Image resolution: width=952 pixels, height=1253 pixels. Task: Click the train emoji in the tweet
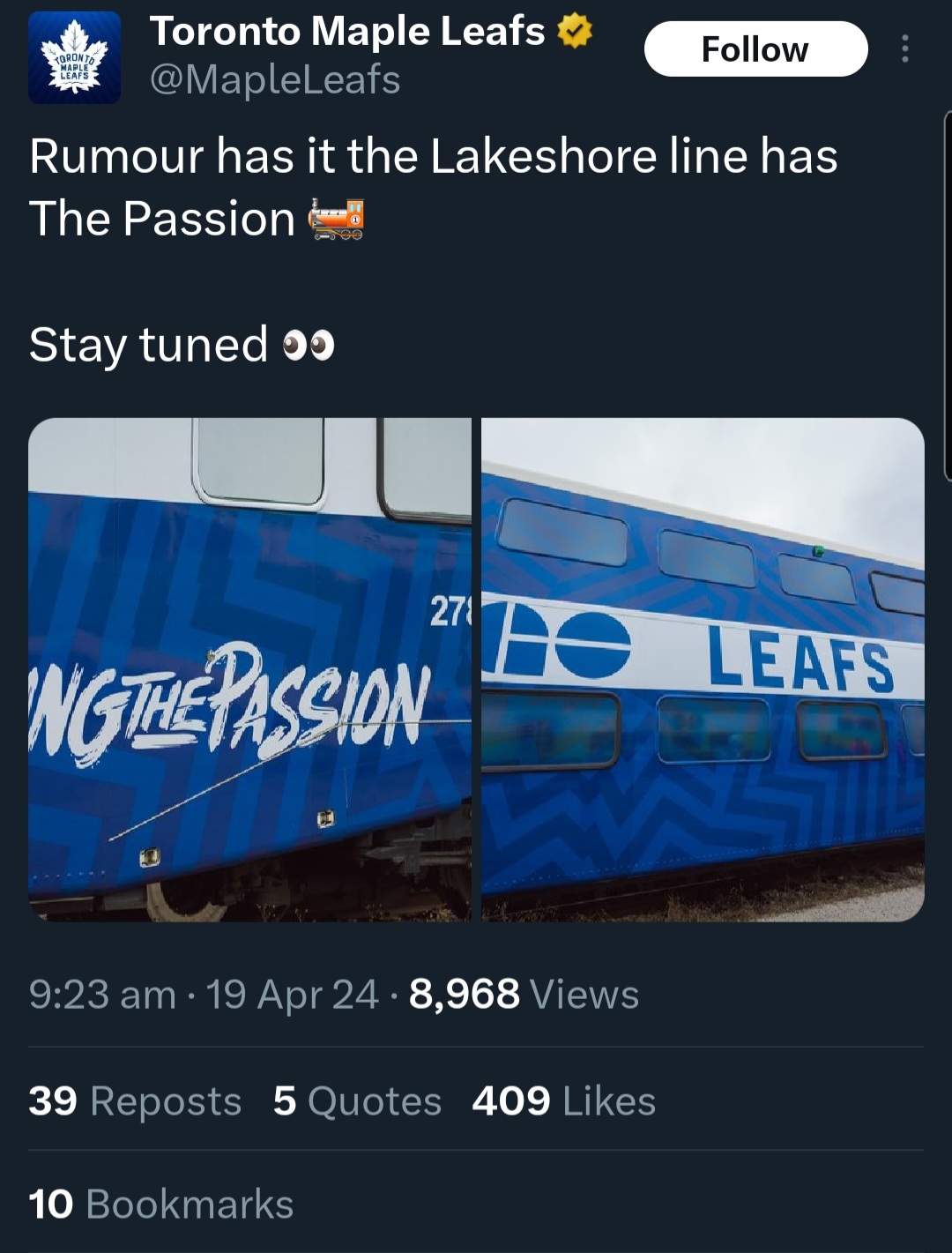coord(336,220)
